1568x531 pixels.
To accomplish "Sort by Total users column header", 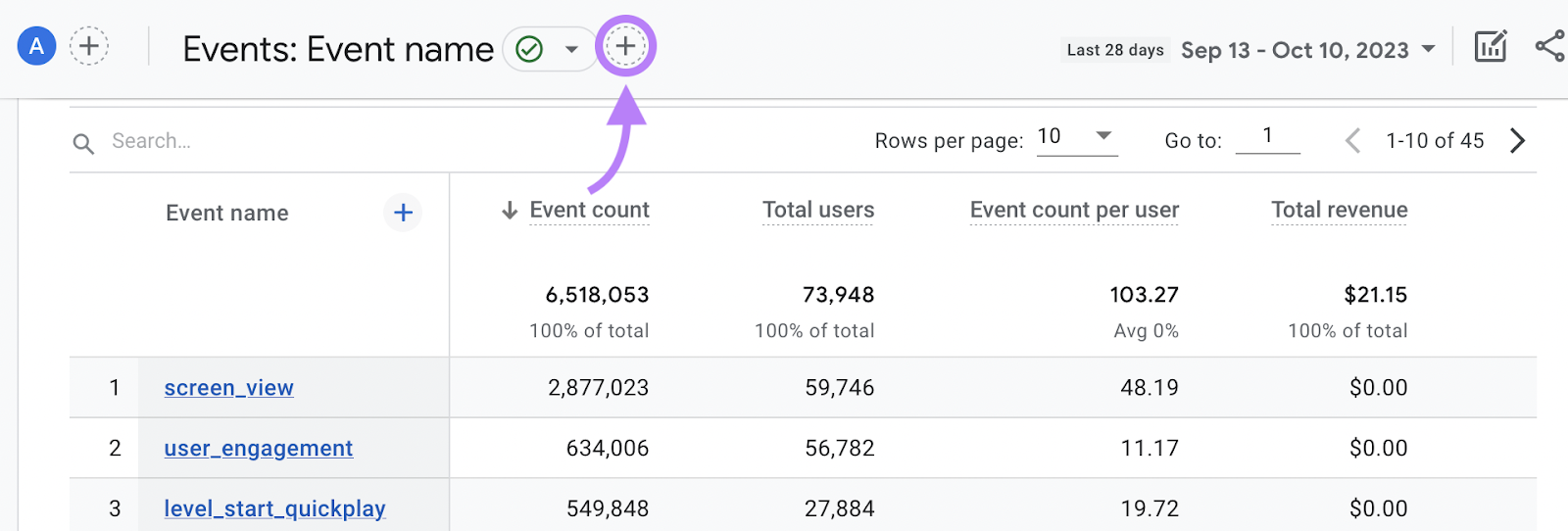I will (x=817, y=210).
